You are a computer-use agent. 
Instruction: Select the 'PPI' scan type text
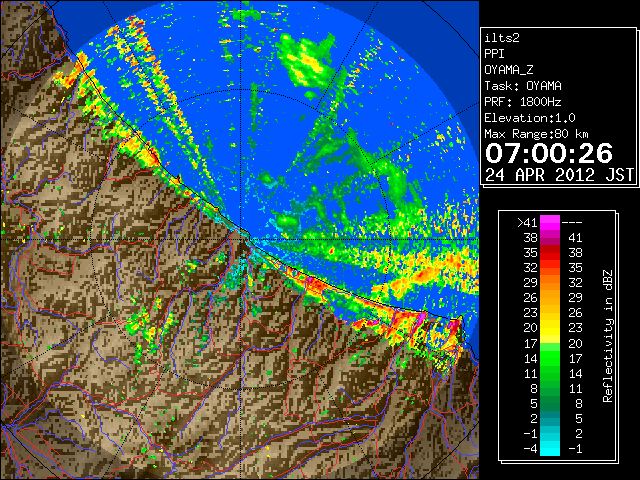[494, 54]
